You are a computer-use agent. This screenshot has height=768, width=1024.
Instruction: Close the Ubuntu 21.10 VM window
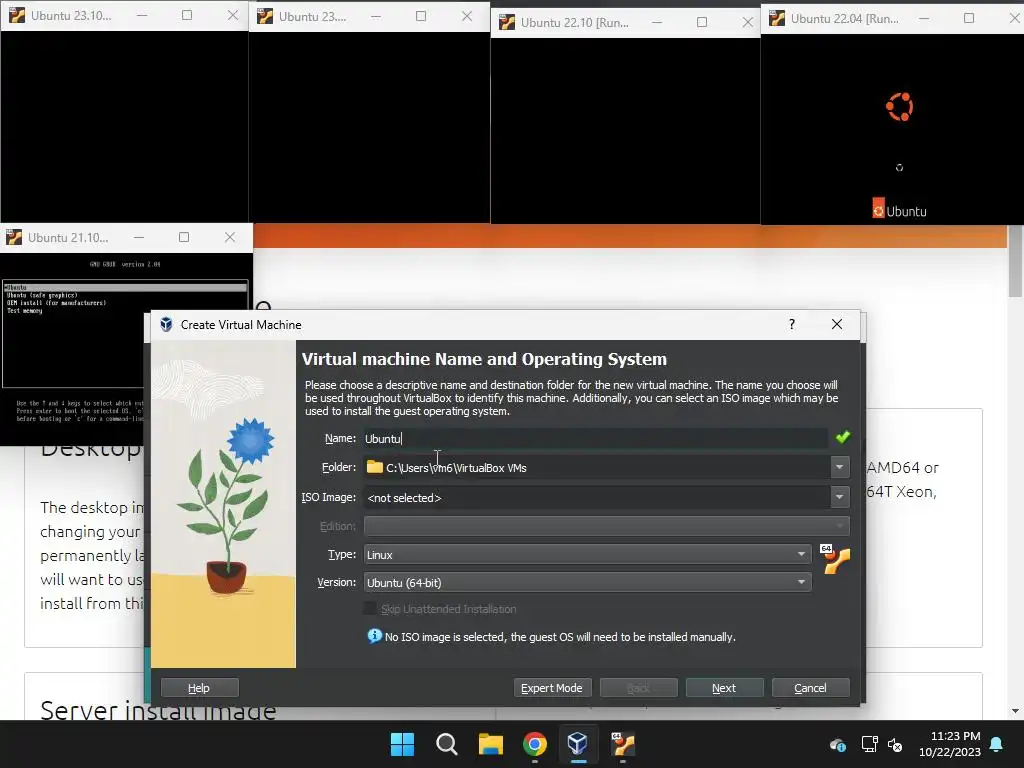pyautogui.click(x=230, y=237)
